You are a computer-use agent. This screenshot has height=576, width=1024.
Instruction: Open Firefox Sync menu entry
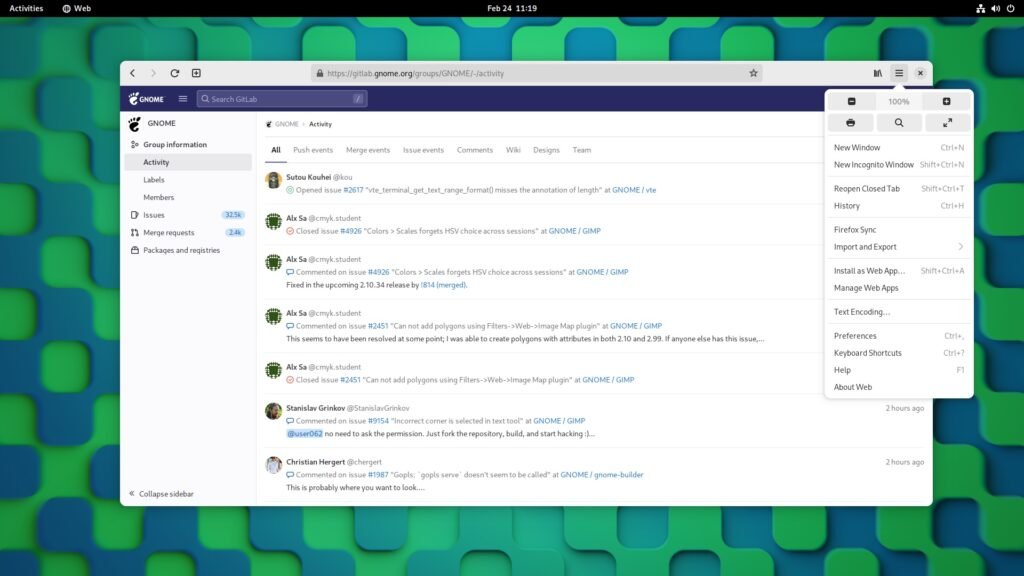tap(899, 230)
